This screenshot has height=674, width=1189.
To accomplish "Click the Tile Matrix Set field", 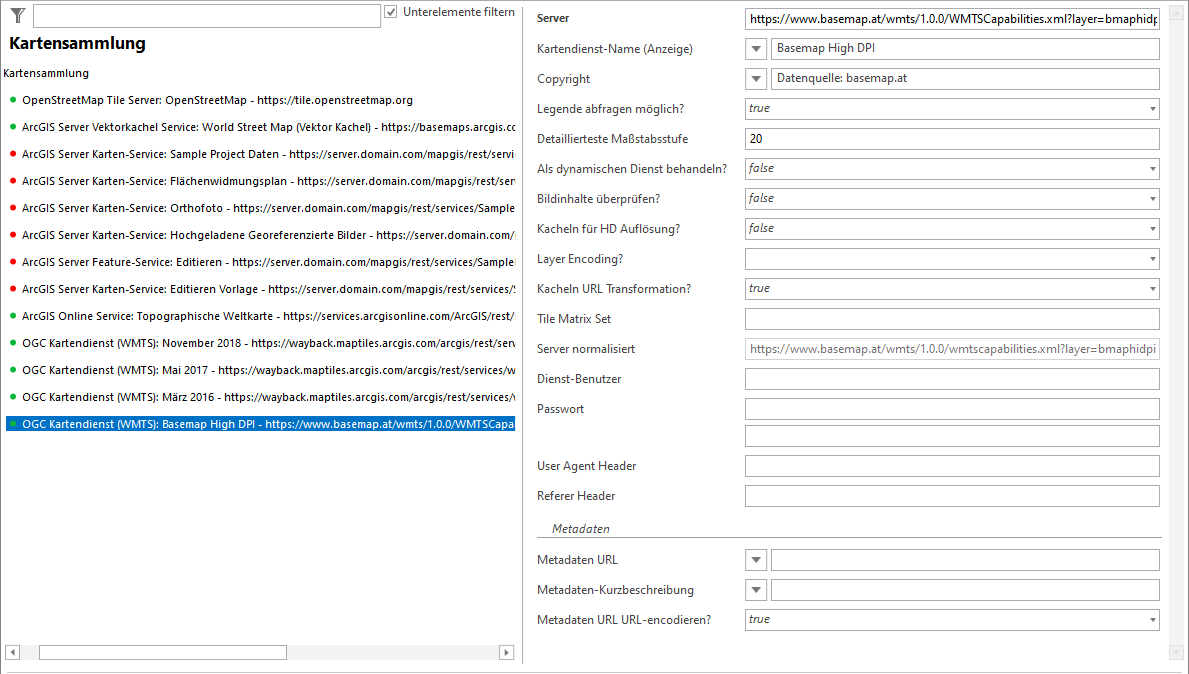I will (951, 319).
